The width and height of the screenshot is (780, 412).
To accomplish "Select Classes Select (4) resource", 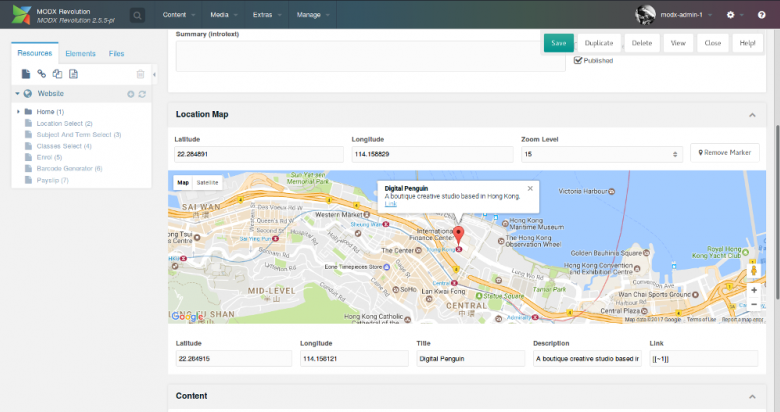I will 64,146.
